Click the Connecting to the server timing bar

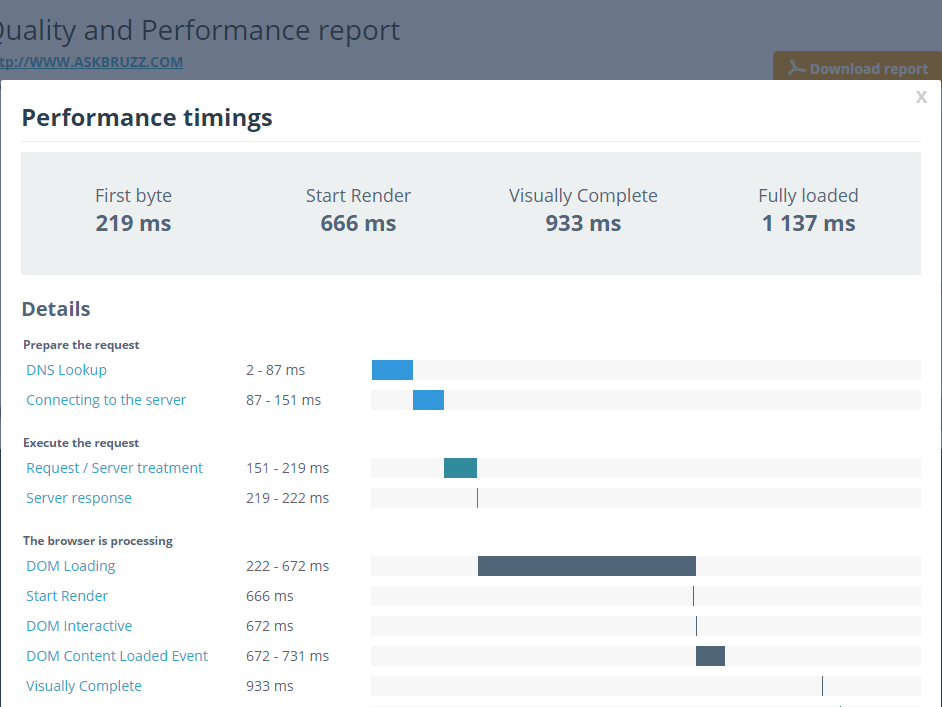(x=428, y=400)
